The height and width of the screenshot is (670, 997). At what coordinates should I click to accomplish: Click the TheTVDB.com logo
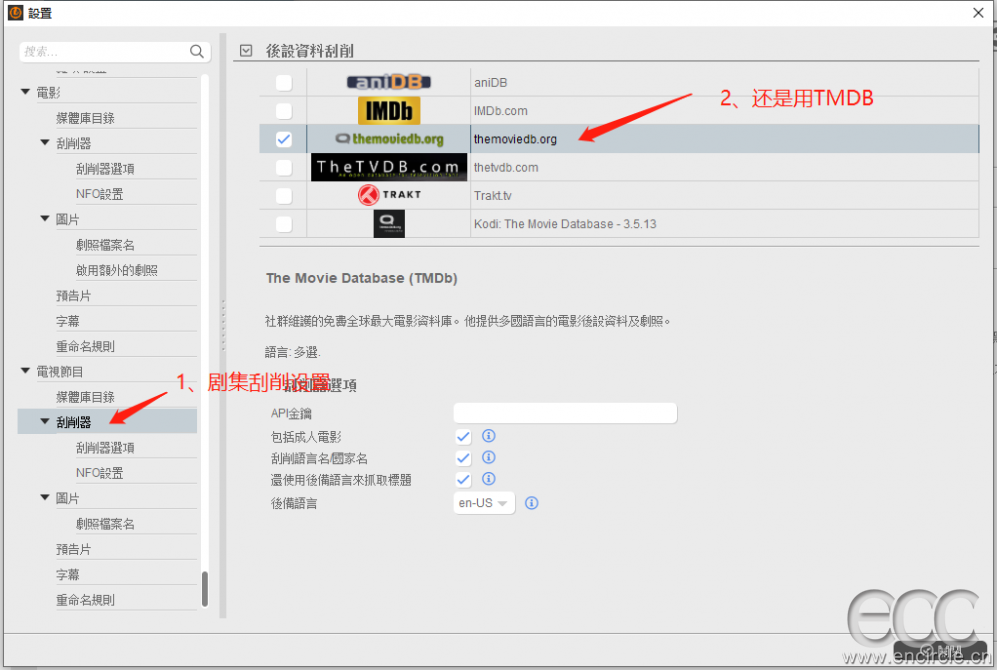388,167
